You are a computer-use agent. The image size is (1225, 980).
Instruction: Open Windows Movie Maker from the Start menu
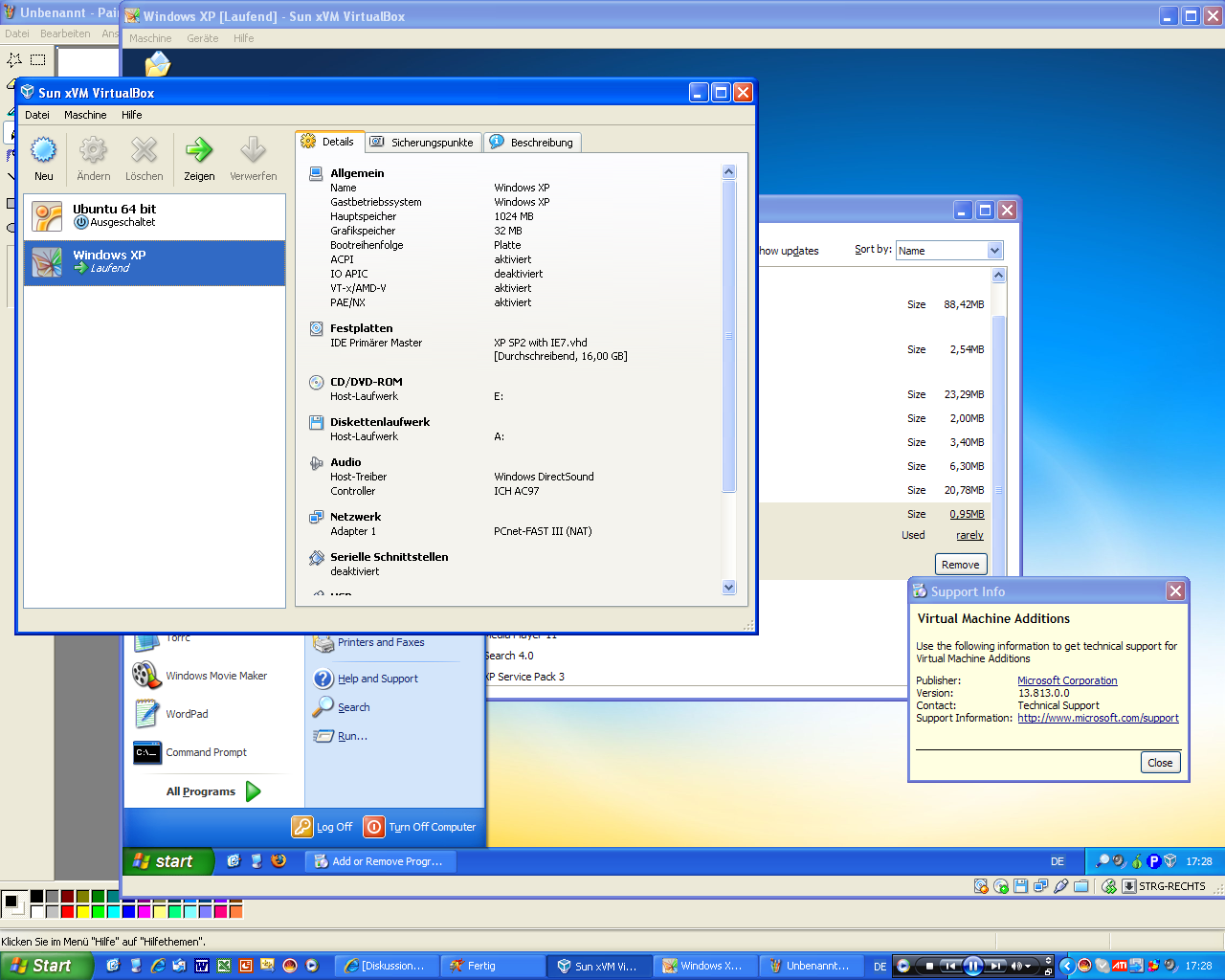201,676
